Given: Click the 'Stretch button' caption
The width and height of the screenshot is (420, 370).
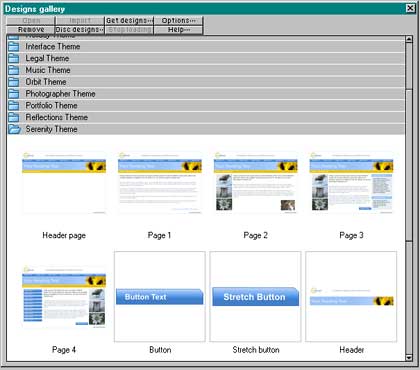Looking at the screenshot, I should 256,350.
